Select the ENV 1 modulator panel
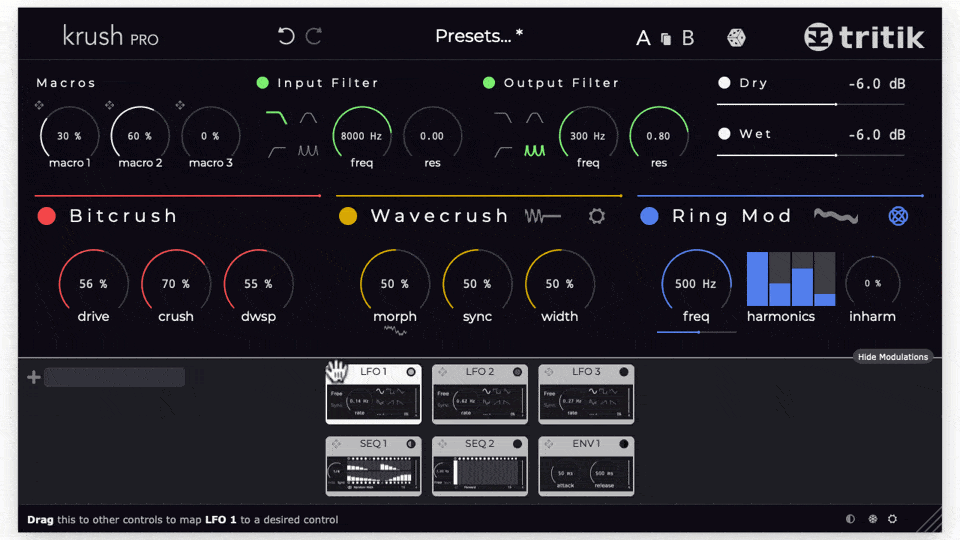This screenshot has width=960, height=540. [x=585, y=465]
